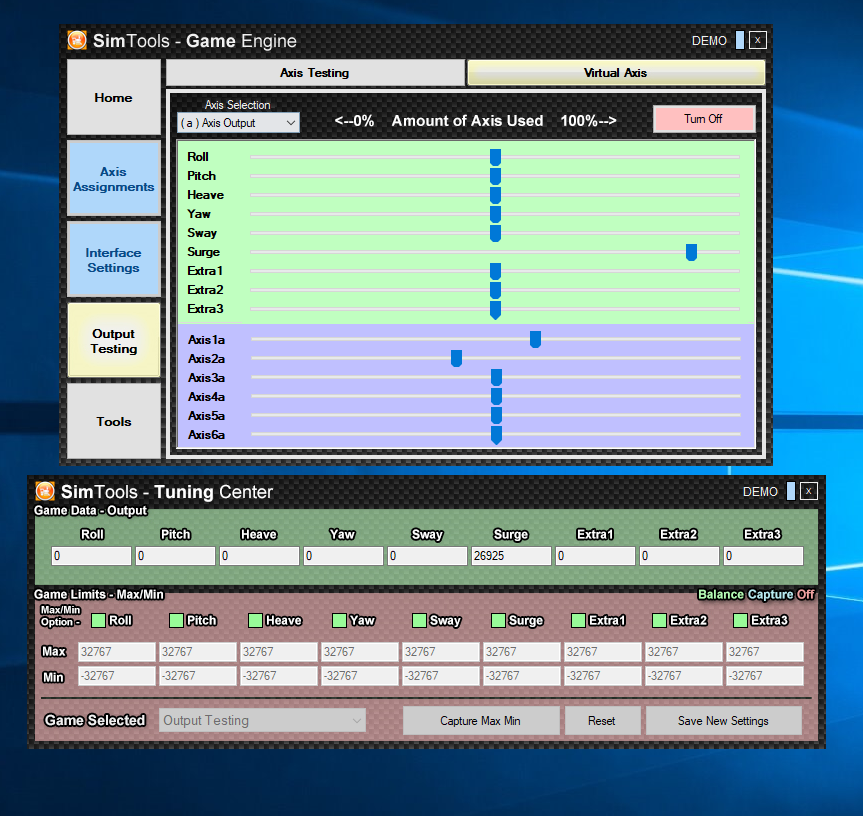863x816 pixels.
Task: Click the SimTools Tuning Center logo icon
Action: point(45,491)
